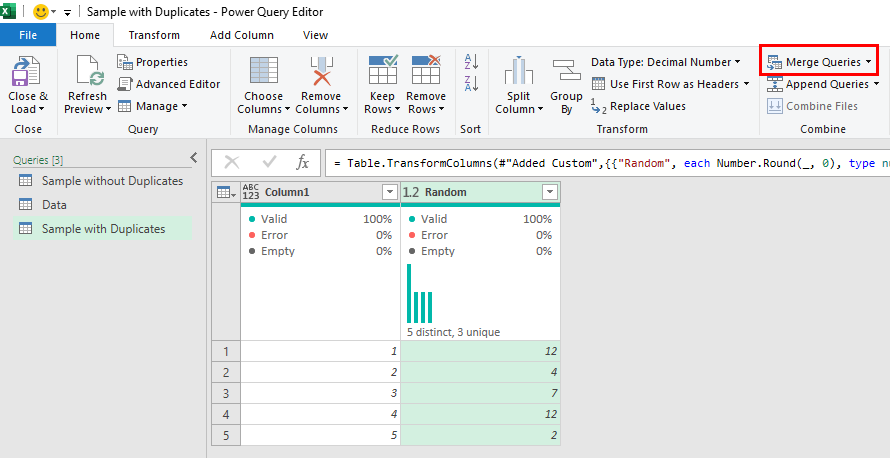Open the Advanced Editor
This screenshot has width=890, height=458.
coord(169,84)
